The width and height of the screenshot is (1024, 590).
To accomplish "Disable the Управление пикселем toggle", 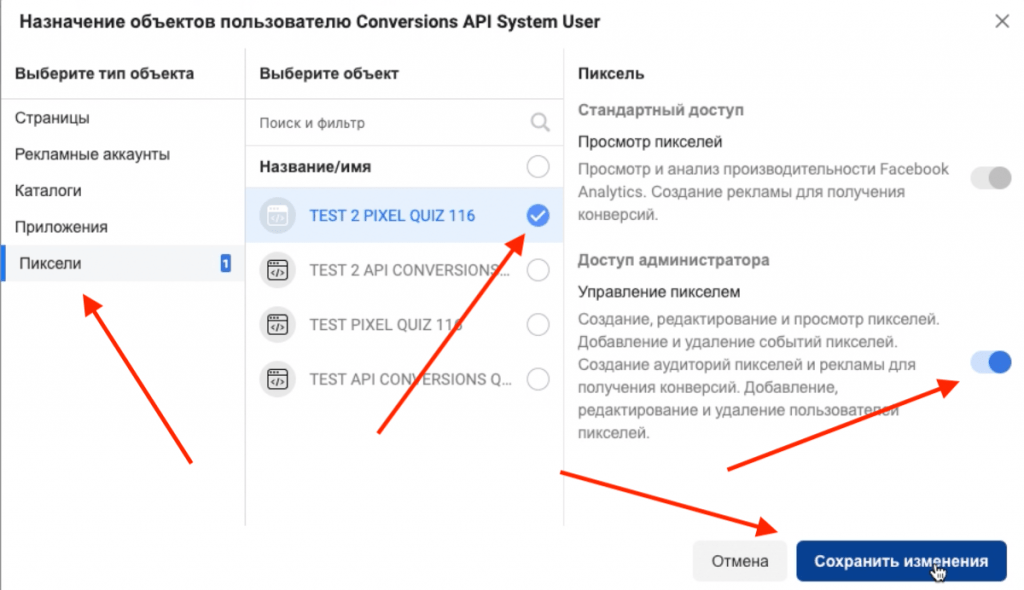I will 989,362.
